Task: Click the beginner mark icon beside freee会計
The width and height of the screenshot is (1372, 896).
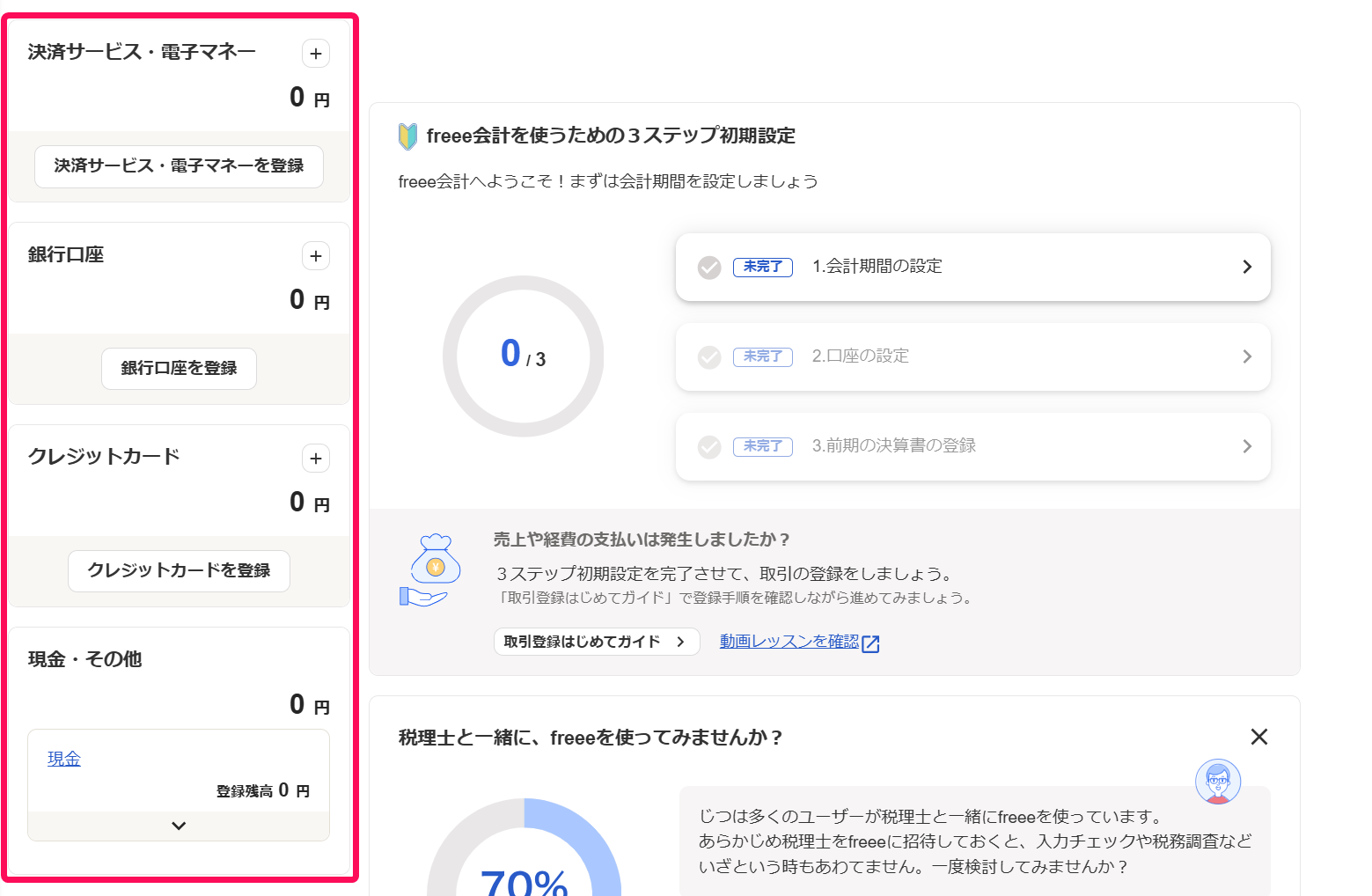Action: point(407,136)
